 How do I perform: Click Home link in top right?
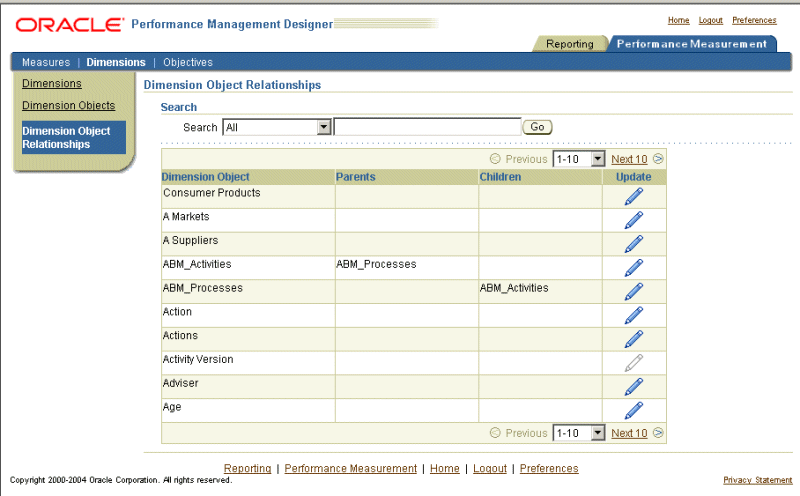tap(679, 20)
